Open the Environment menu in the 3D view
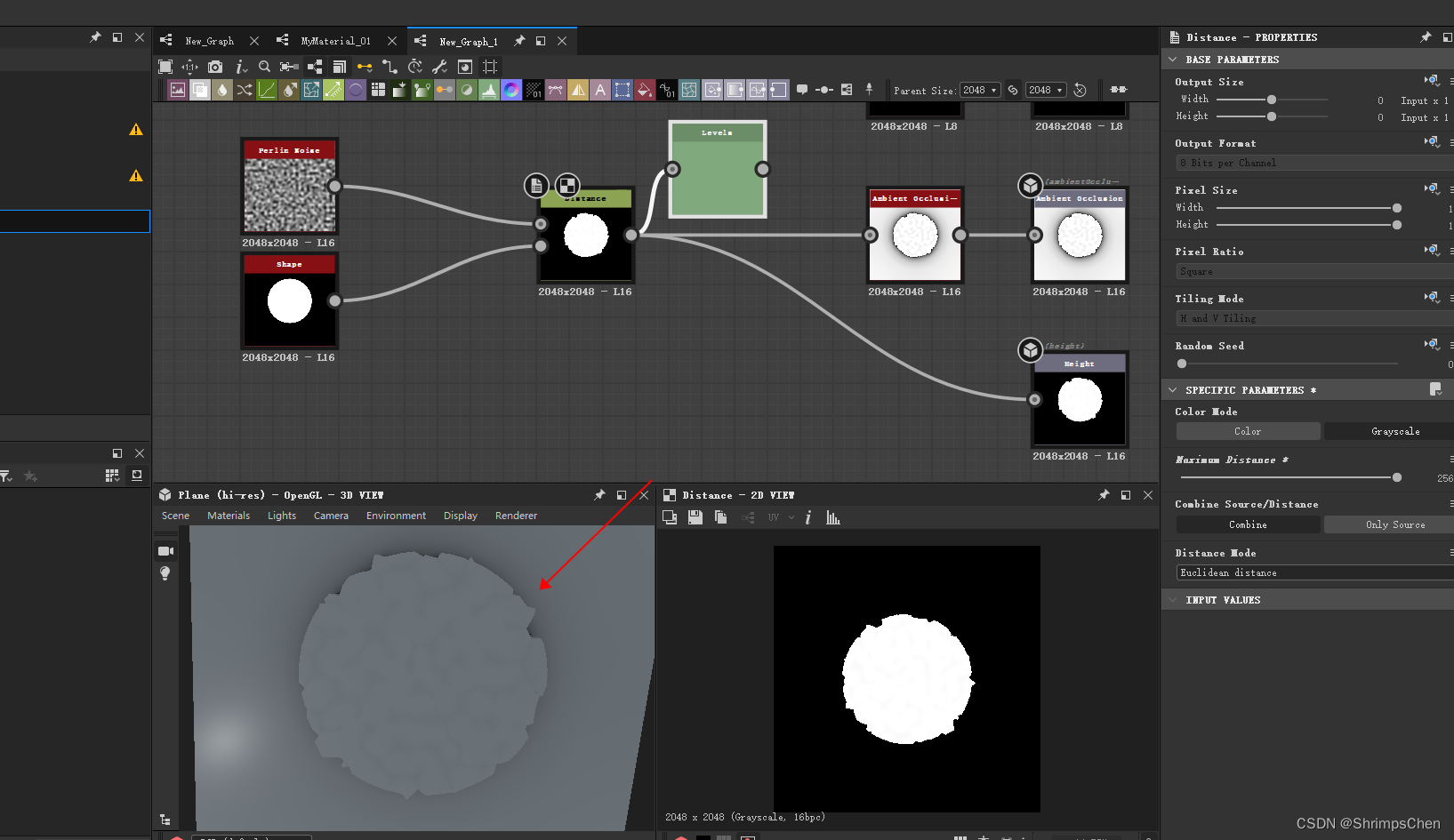The height and width of the screenshot is (840, 1454). 396,516
